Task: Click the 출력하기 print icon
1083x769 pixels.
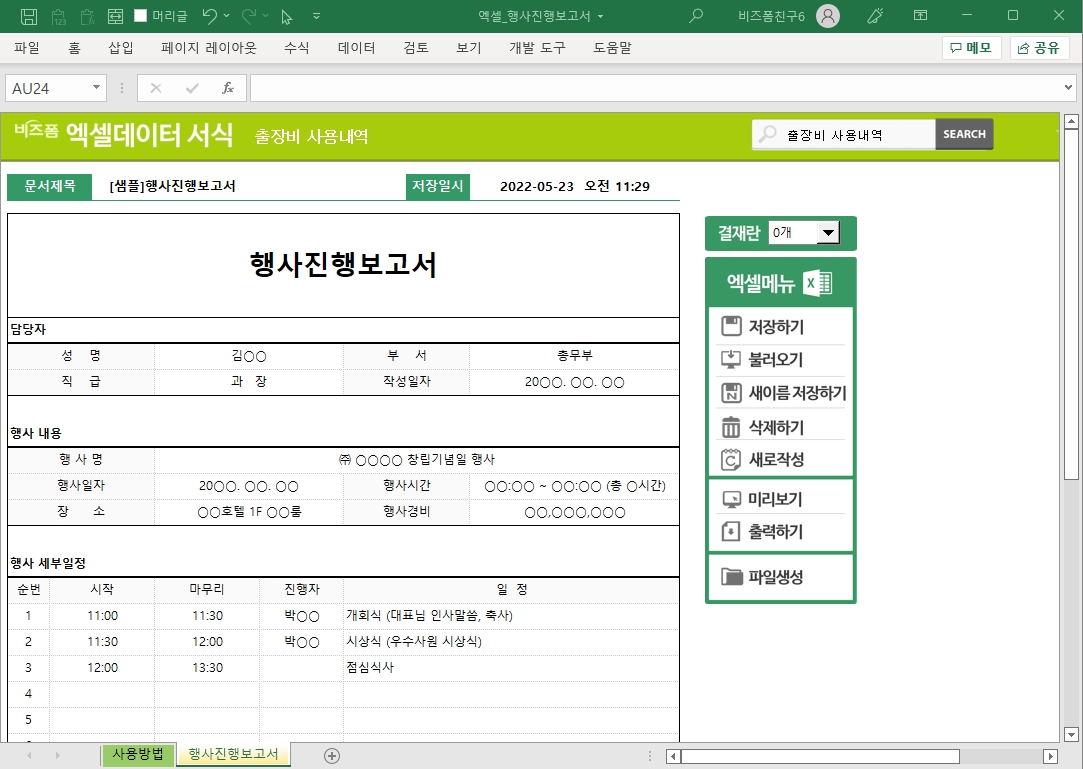Action: pyautogui.click(x=731, y=531)
